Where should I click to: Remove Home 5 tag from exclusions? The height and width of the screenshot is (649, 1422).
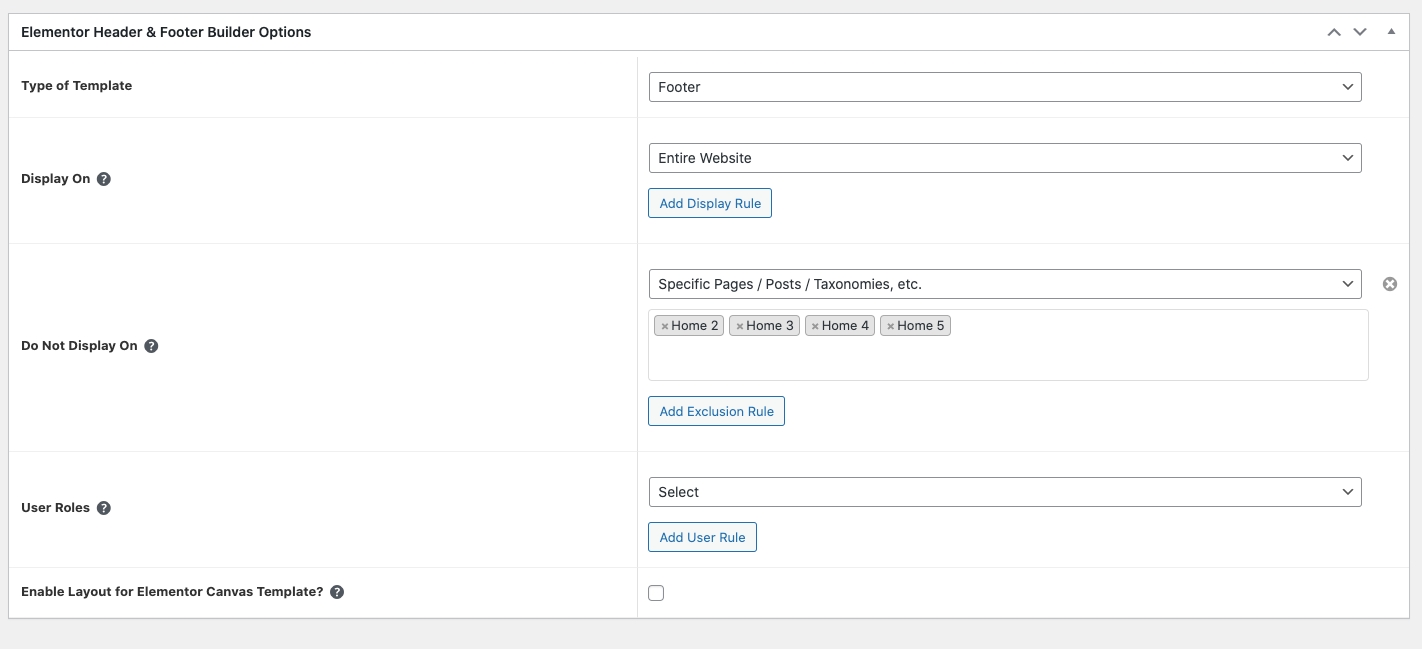tap(890, 326)
